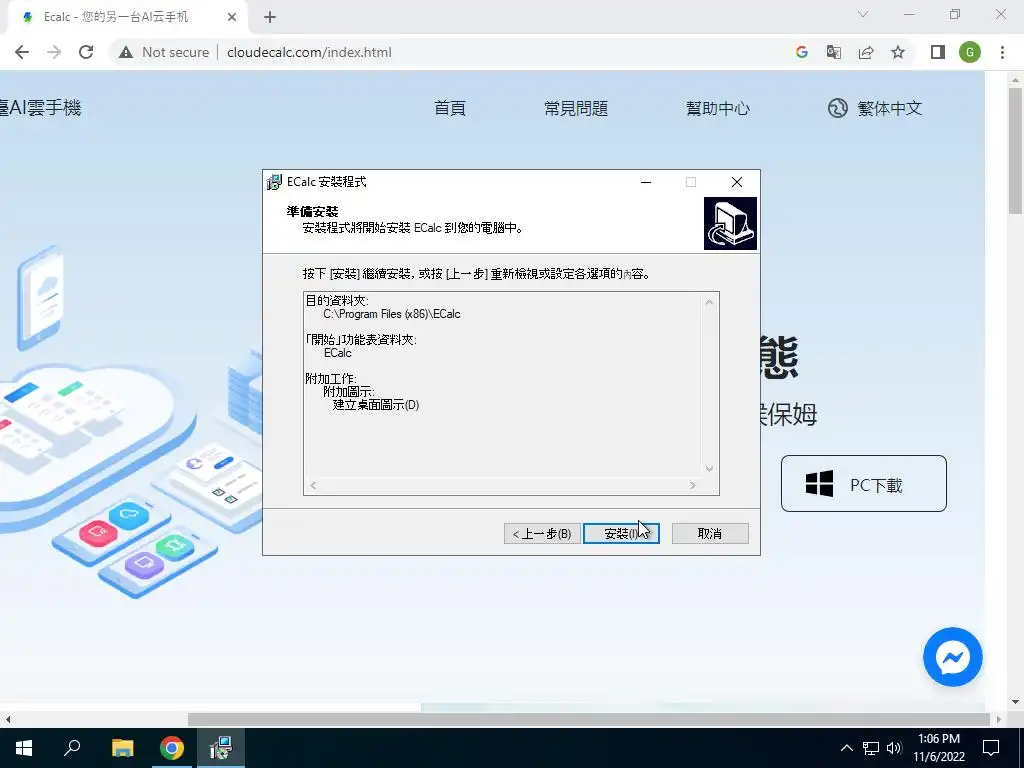Click the summary box down scroll arrow
The height and width of the screenshot is (768, 1024).
(x=709, y=468)
